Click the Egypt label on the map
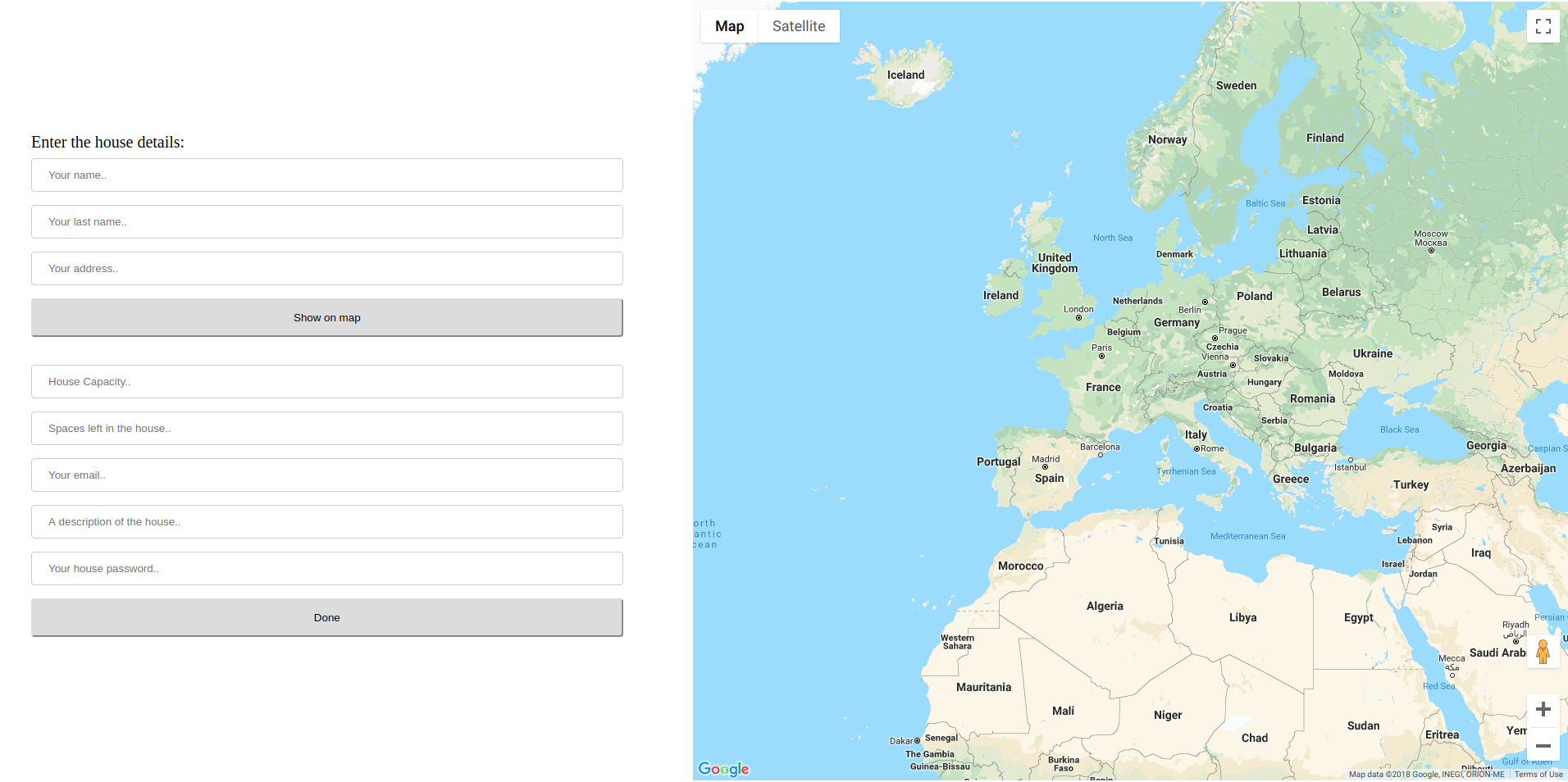The image size is (1568, 782). click(1358, 618)
